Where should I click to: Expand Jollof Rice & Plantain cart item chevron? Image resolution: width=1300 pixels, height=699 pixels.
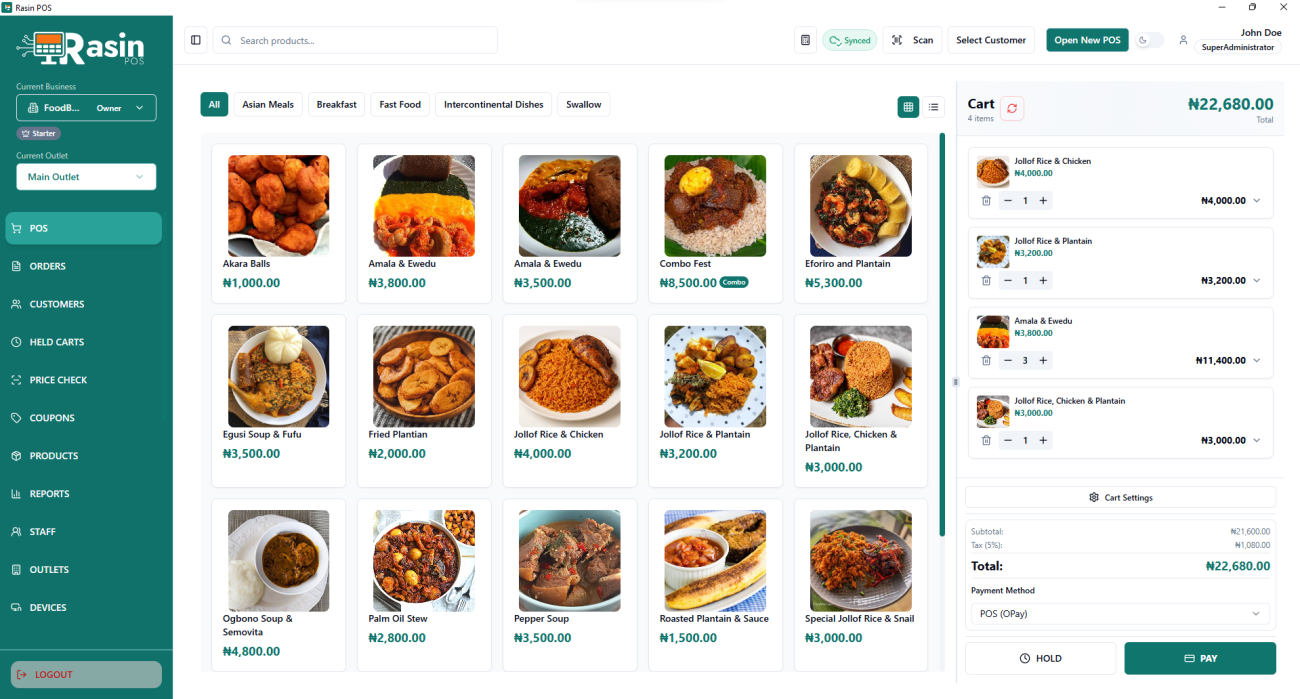pos(1257,281)
